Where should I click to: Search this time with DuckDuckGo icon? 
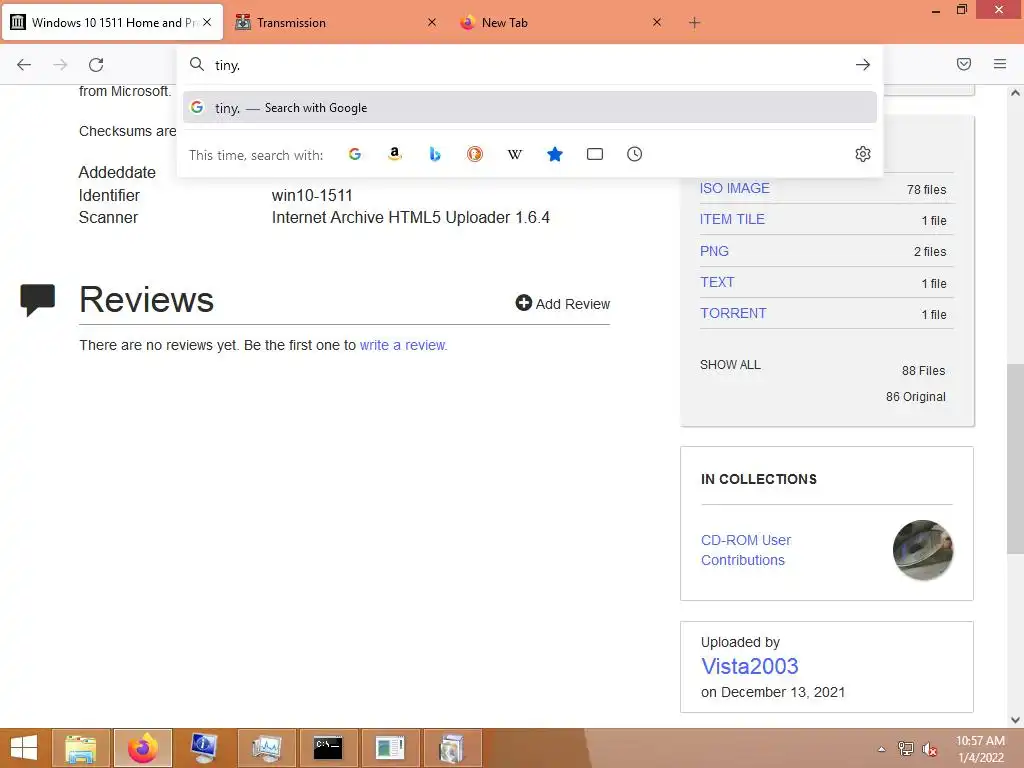point(475,154)
